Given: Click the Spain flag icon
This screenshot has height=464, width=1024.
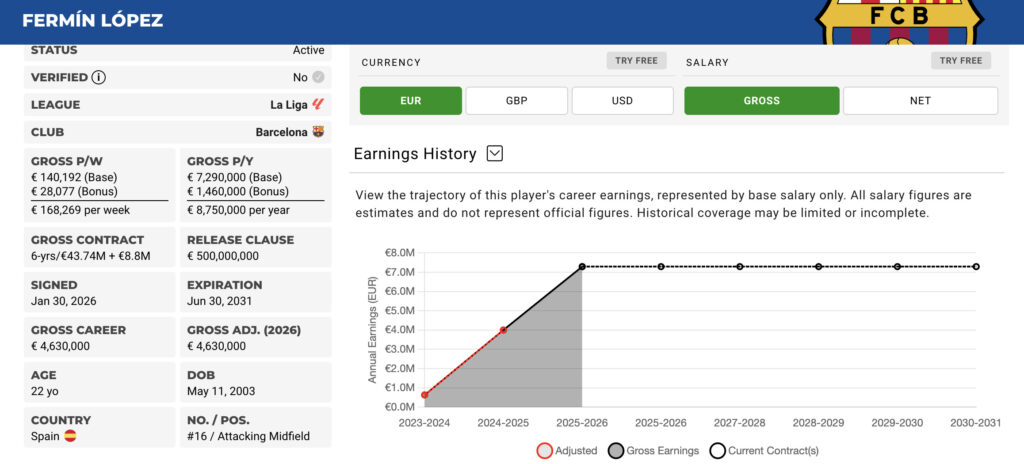Looking at the screenshot, I should [70, 436].
